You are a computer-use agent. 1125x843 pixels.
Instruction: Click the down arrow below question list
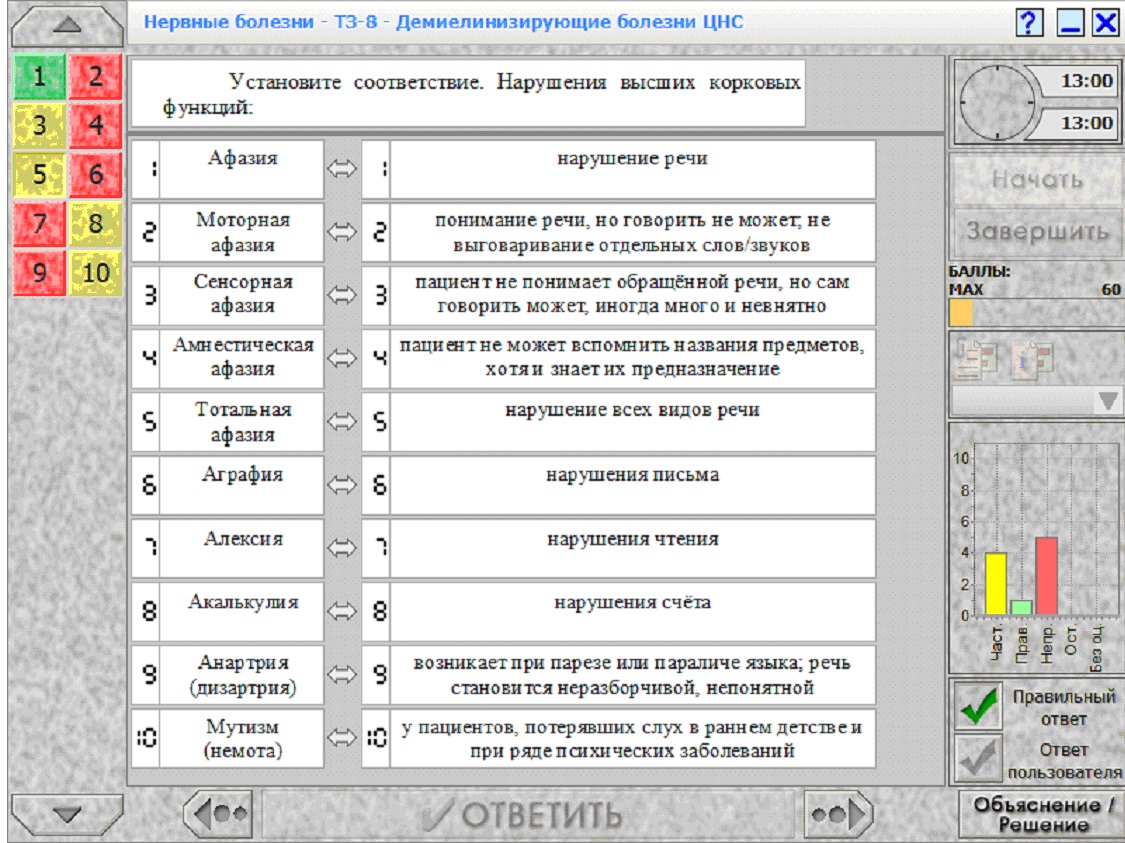coord(67,814)
